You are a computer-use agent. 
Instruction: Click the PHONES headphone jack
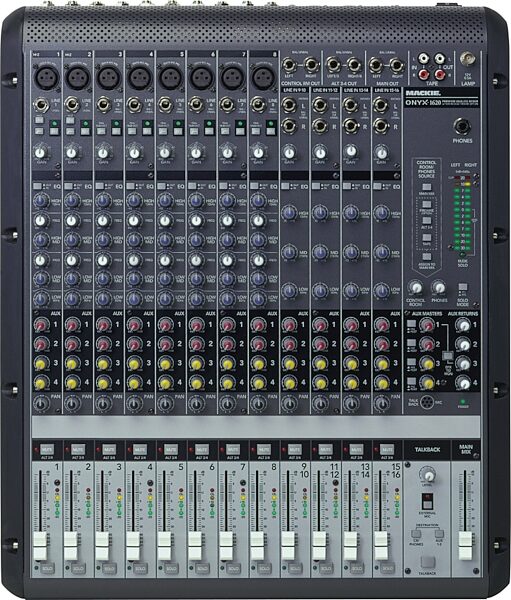(x=462, y=127)
